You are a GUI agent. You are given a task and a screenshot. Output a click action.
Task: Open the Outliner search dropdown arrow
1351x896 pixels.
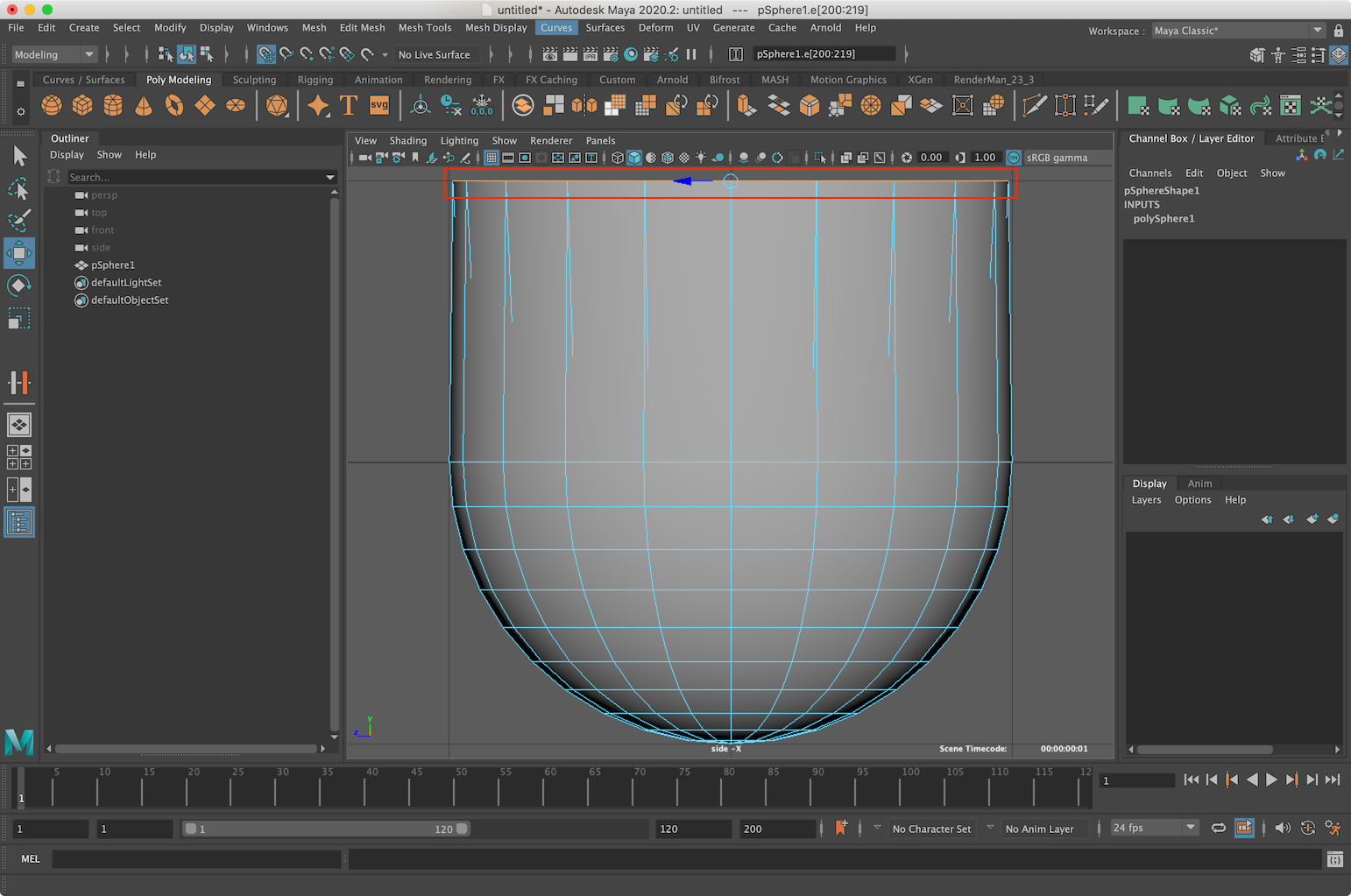330,177
